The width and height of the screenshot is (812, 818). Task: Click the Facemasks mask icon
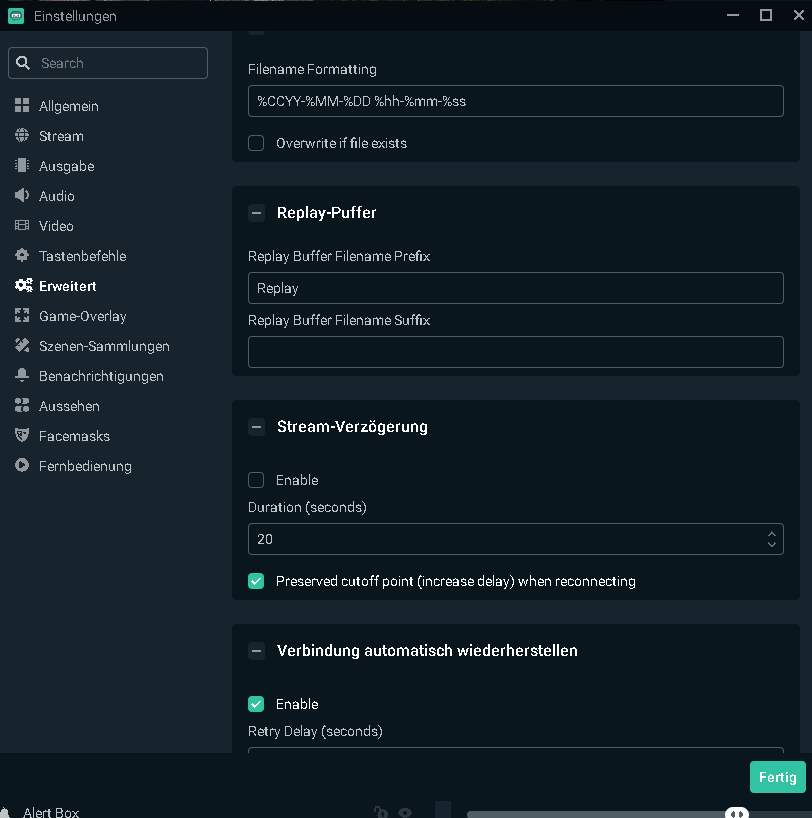[22, 436]
